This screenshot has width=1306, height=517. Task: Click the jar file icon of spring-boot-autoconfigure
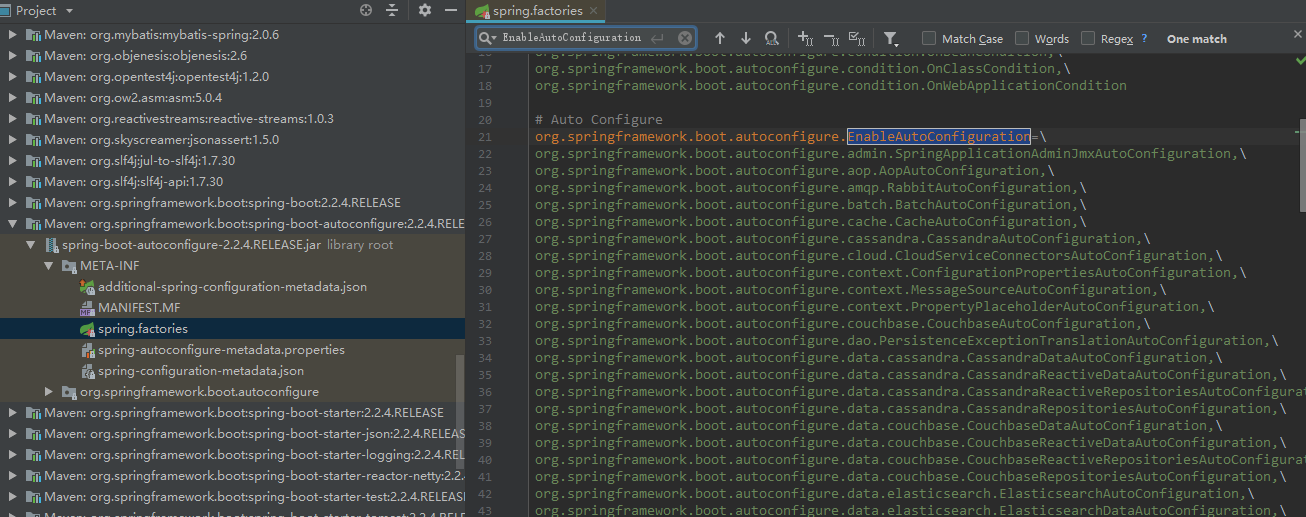tap(51, 245)
